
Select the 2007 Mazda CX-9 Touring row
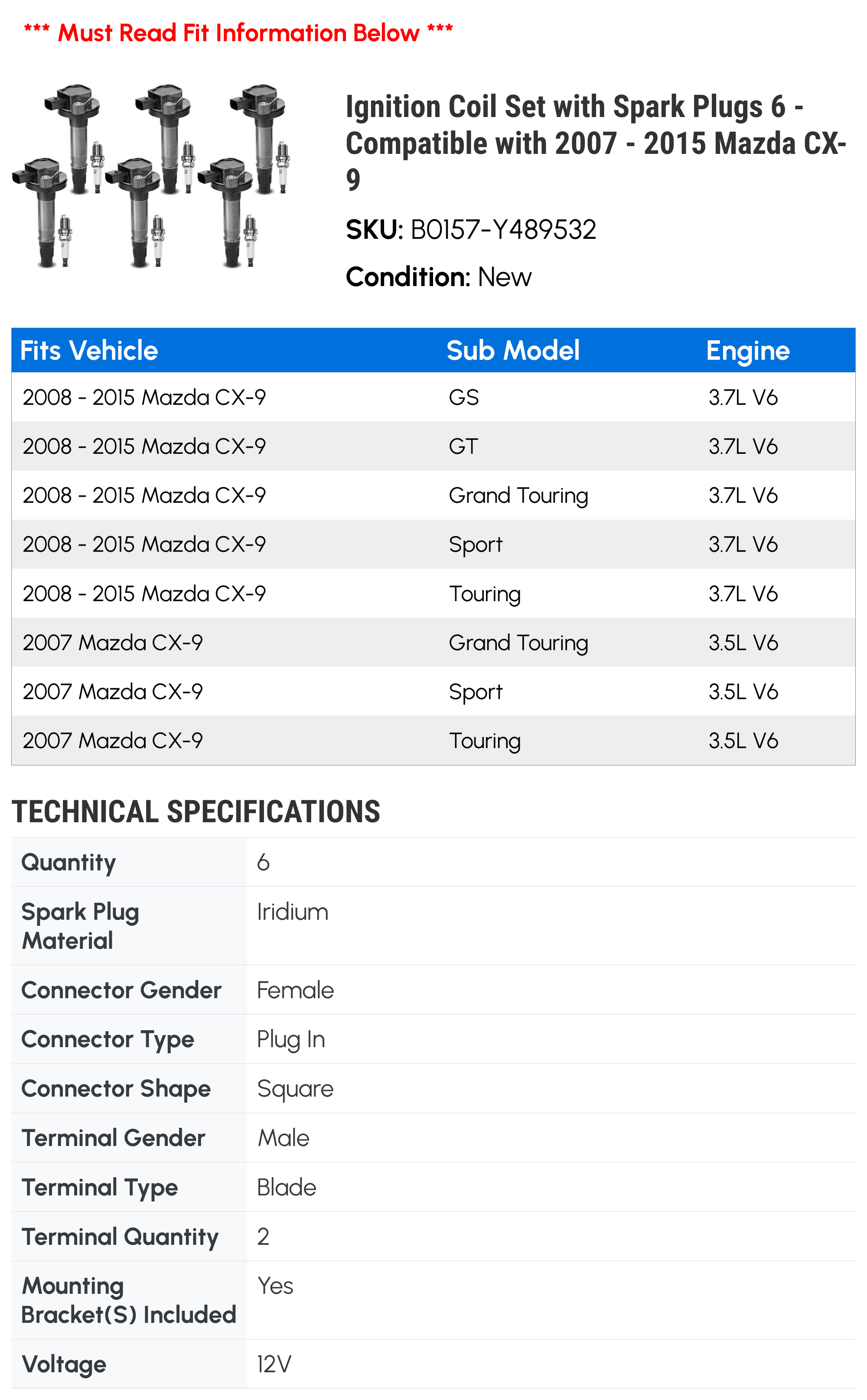[x=433, y=740]
